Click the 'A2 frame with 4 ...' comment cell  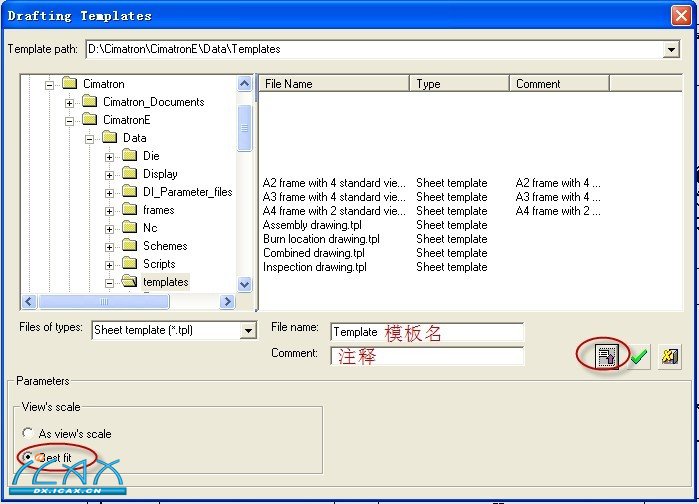pyautogui.click(x=558, y=183)
